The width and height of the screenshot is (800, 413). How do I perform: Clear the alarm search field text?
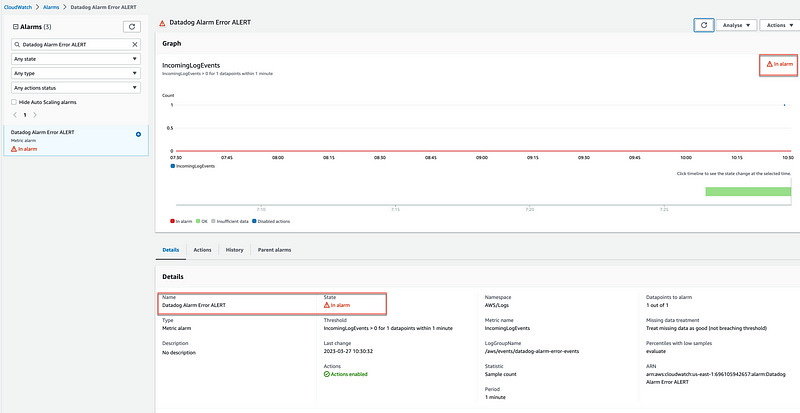click(x=135, y=44)
